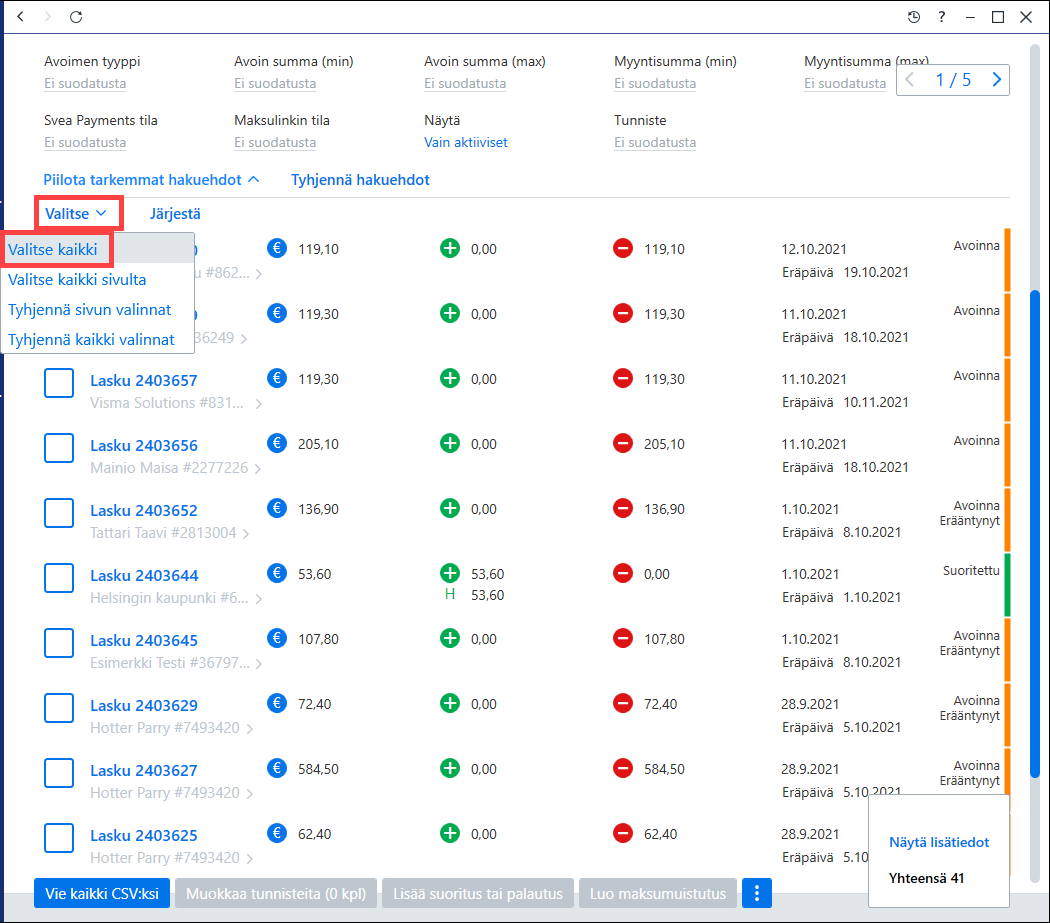This screenshot has height=923, width=1050.
Task: Click Lisää suoritus tai palautus button
Action: (x=478, y=894)
